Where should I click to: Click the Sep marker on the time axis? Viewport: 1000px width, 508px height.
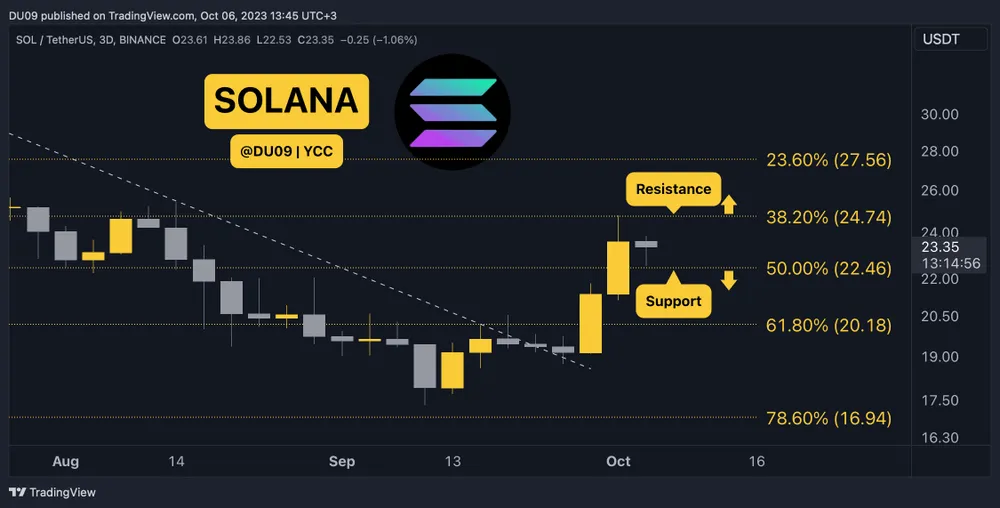[x=341, y=461]
